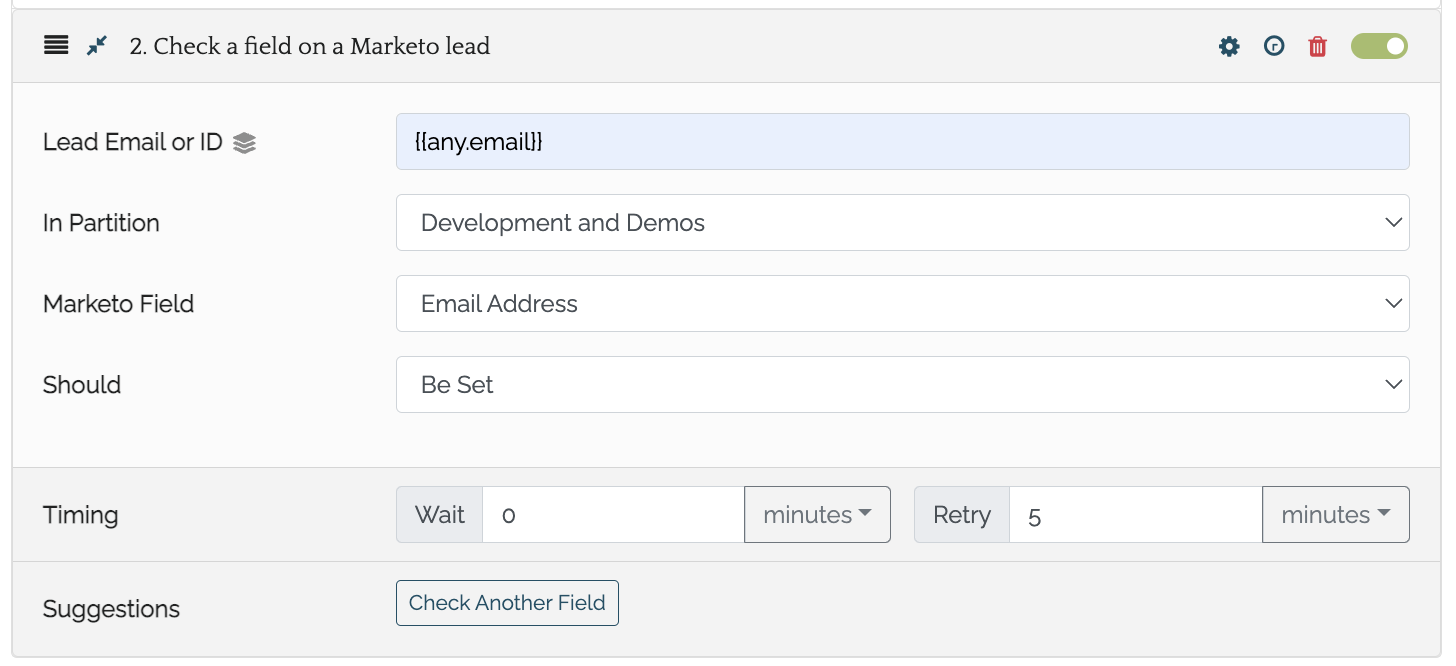Collapse step 2 with the arrows icon
Image resolution: width=1456 pixels, height=666 pixels.
96,46
